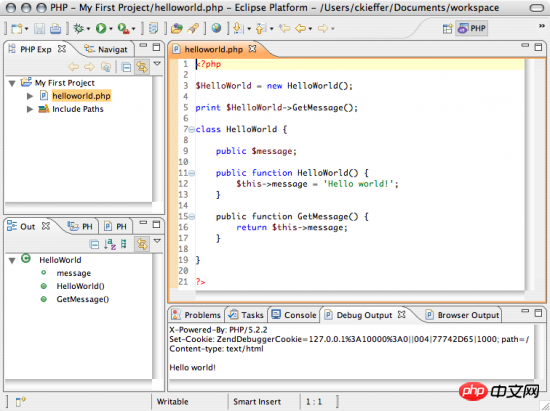
Task: Switch to the Browser Output tab
Action: point(463,315)
